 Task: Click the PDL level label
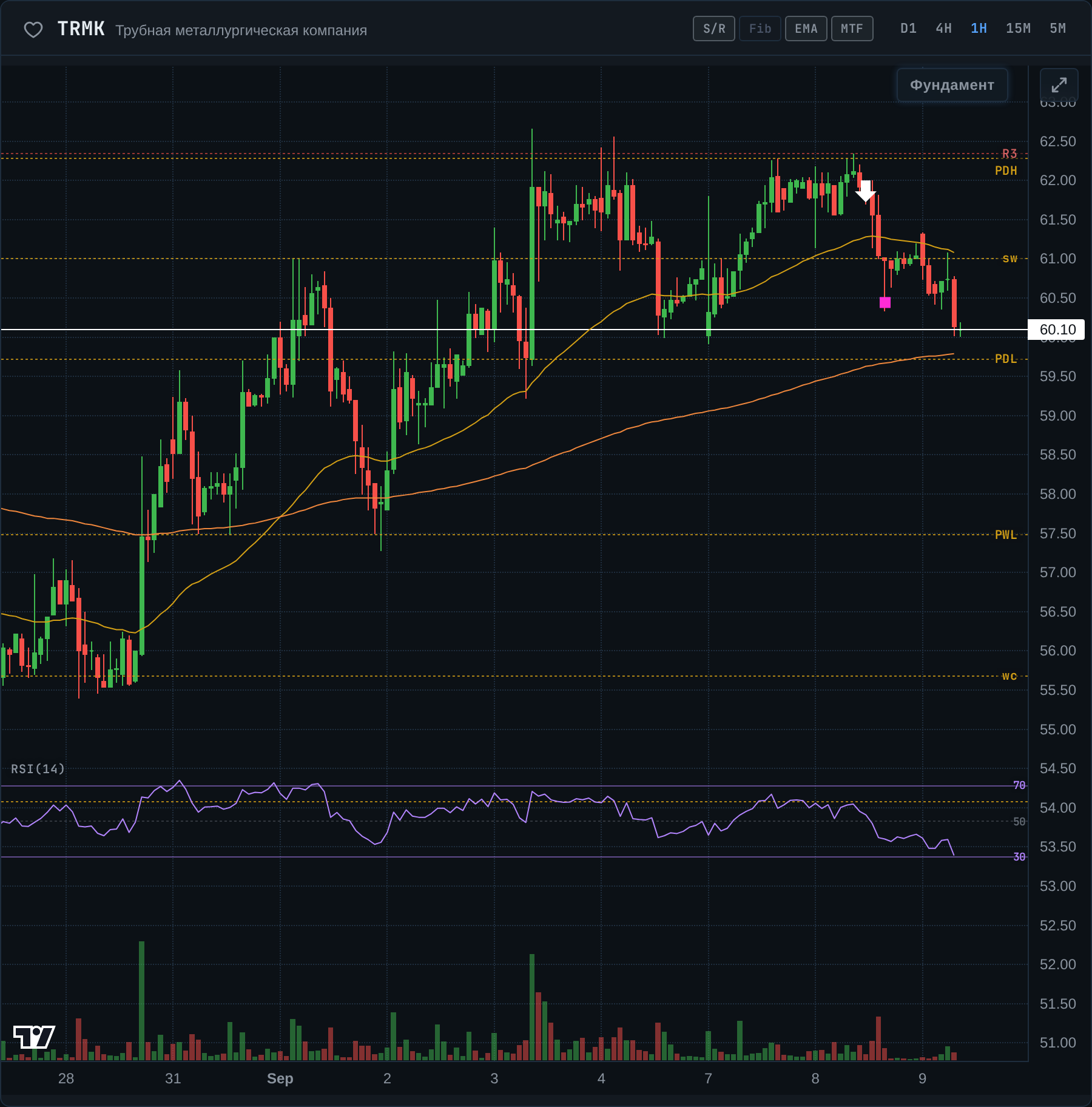(1006, 359)
